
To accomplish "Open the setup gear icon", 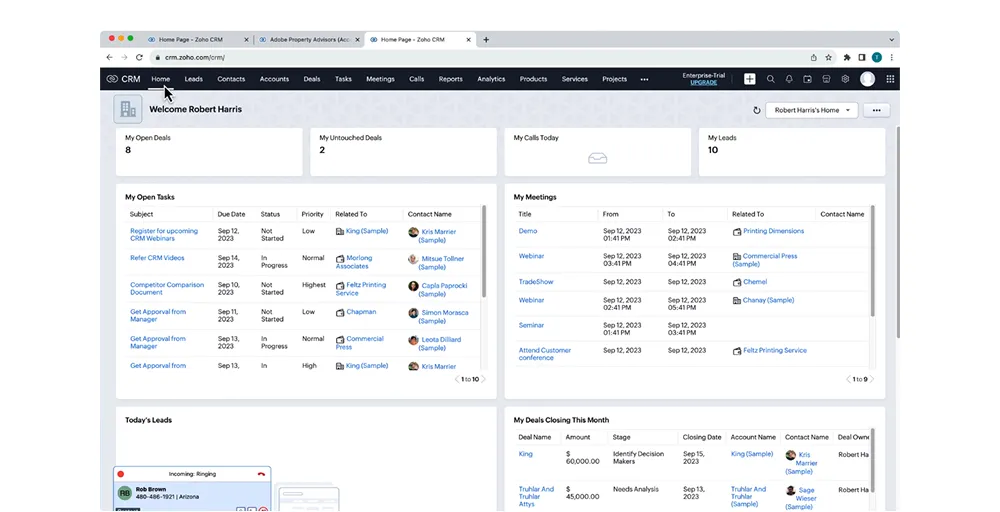I will 845,79.
